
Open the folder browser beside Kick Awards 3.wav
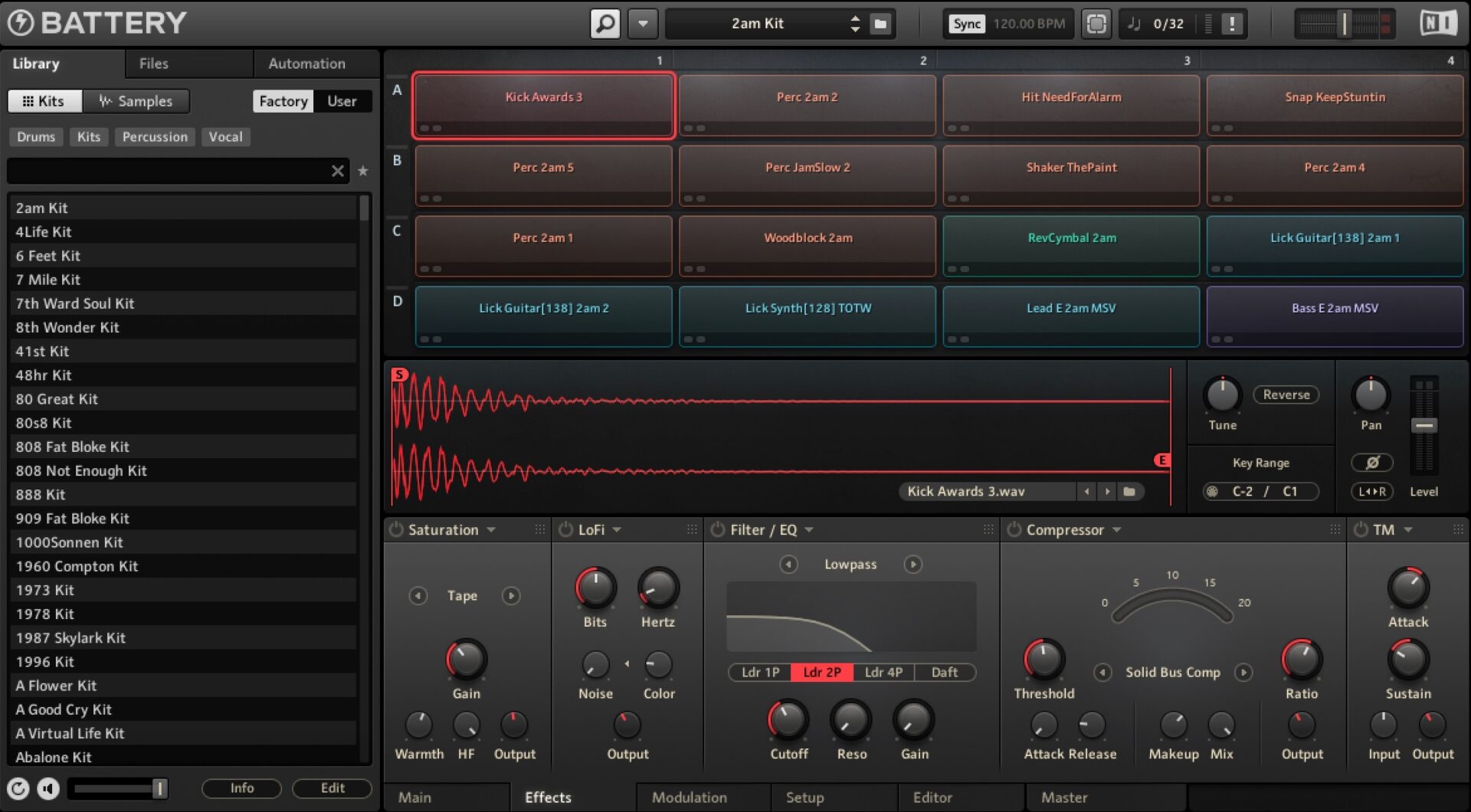pos(1130,491)
